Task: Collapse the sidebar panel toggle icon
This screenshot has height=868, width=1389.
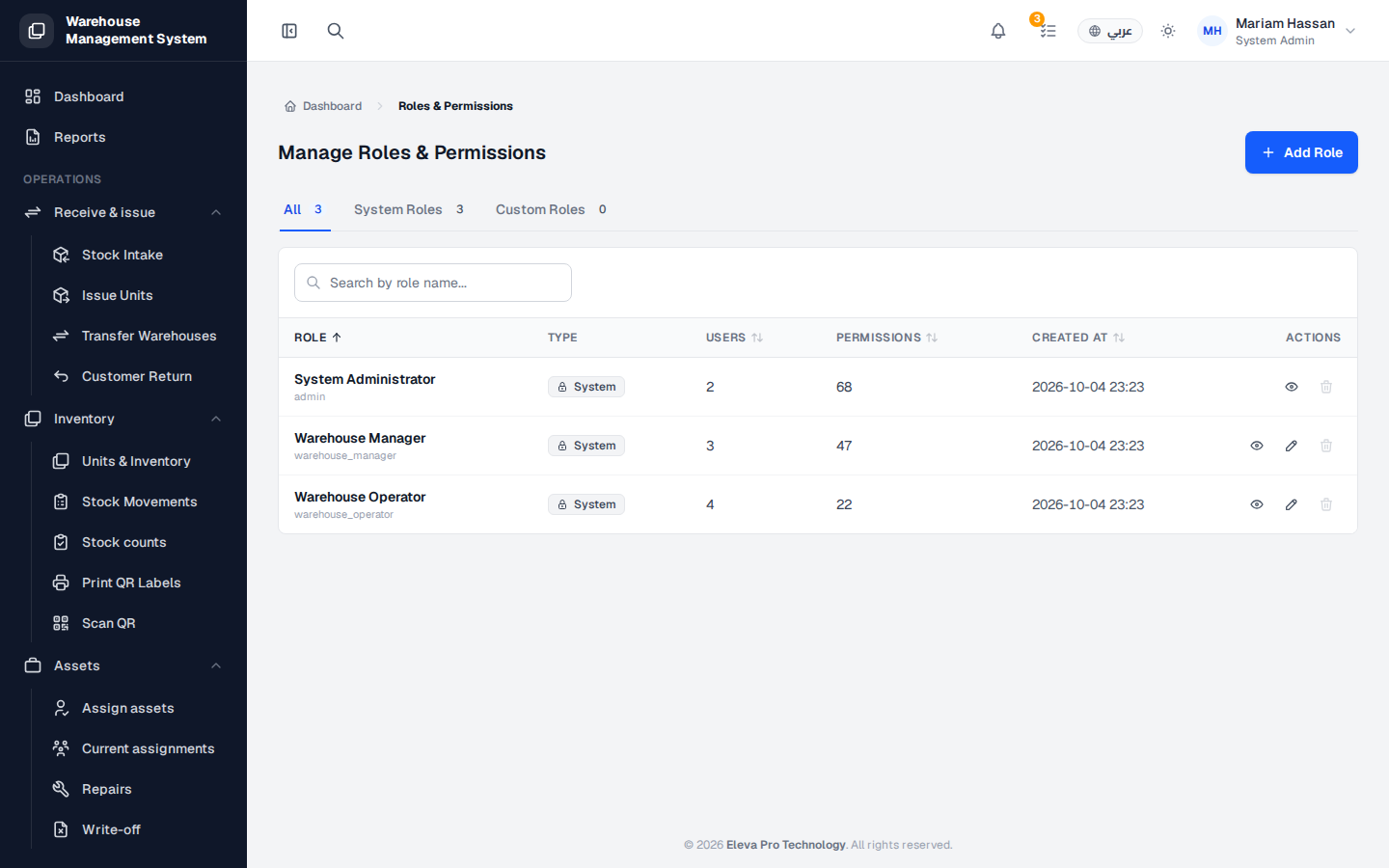Action: pyautogui.click(x=289, y=31)
